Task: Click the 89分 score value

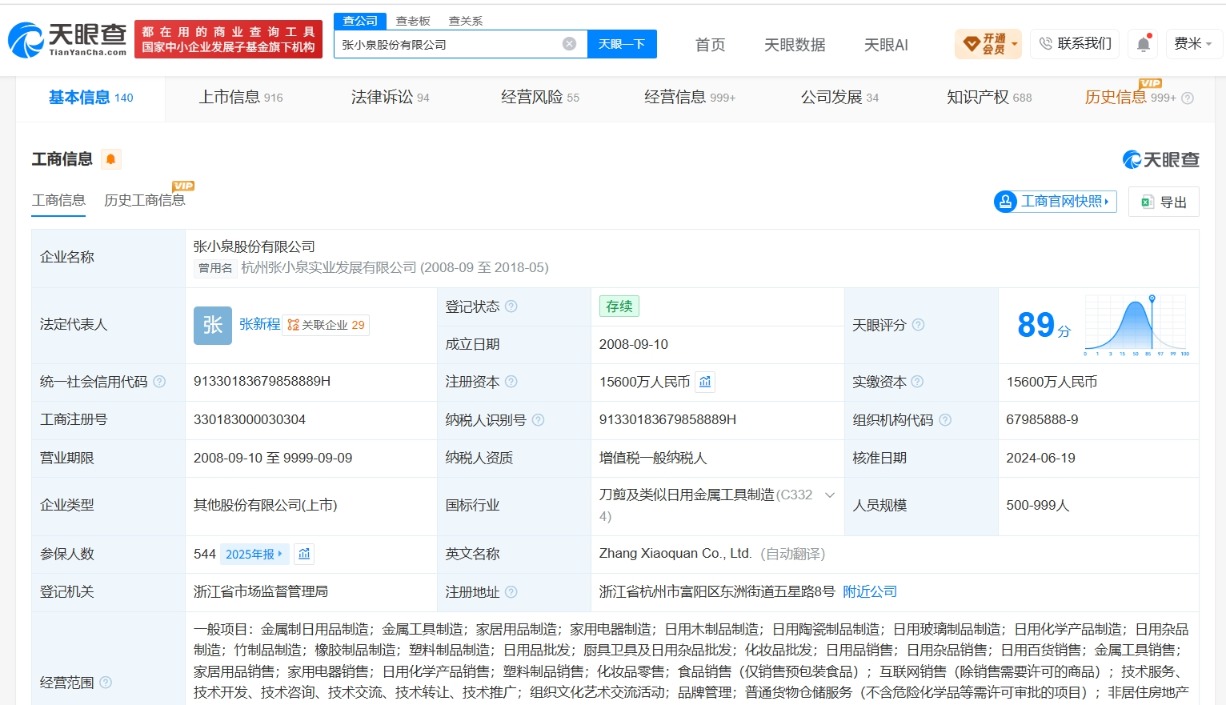Action: [x=1043, y=326]
